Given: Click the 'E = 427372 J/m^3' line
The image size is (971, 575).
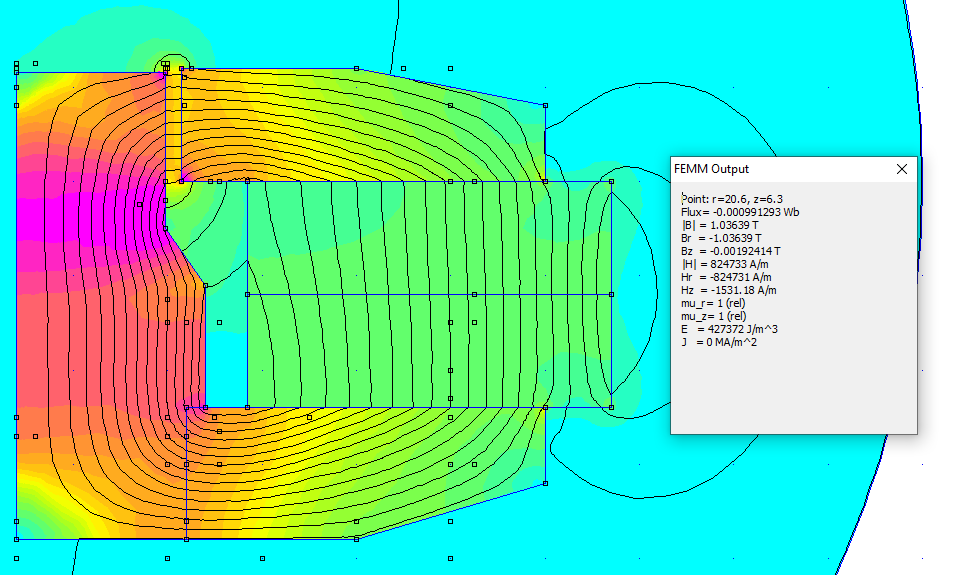Looking at the screenshot, I should click(729, 329).
